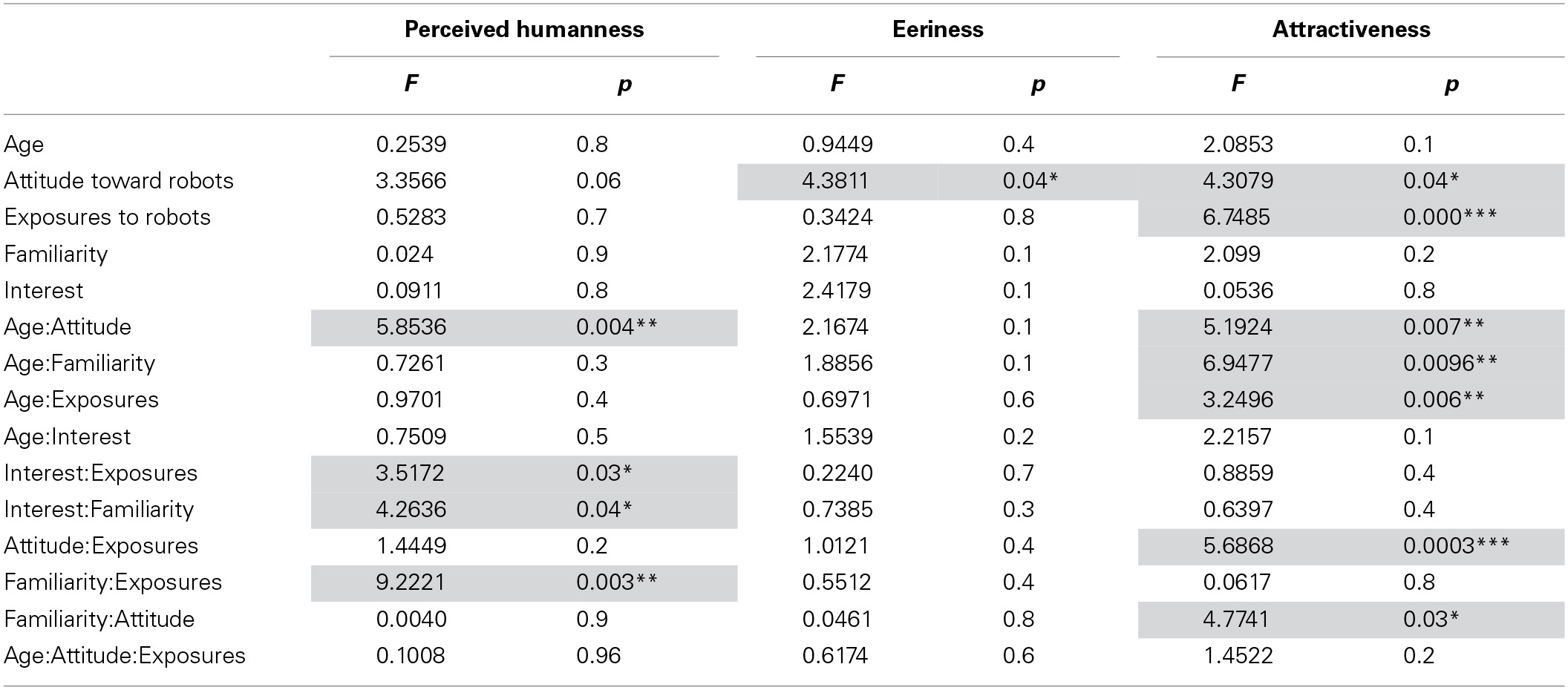
Task: Click the 4.3811 Eeriness F value
Action: 837,181
